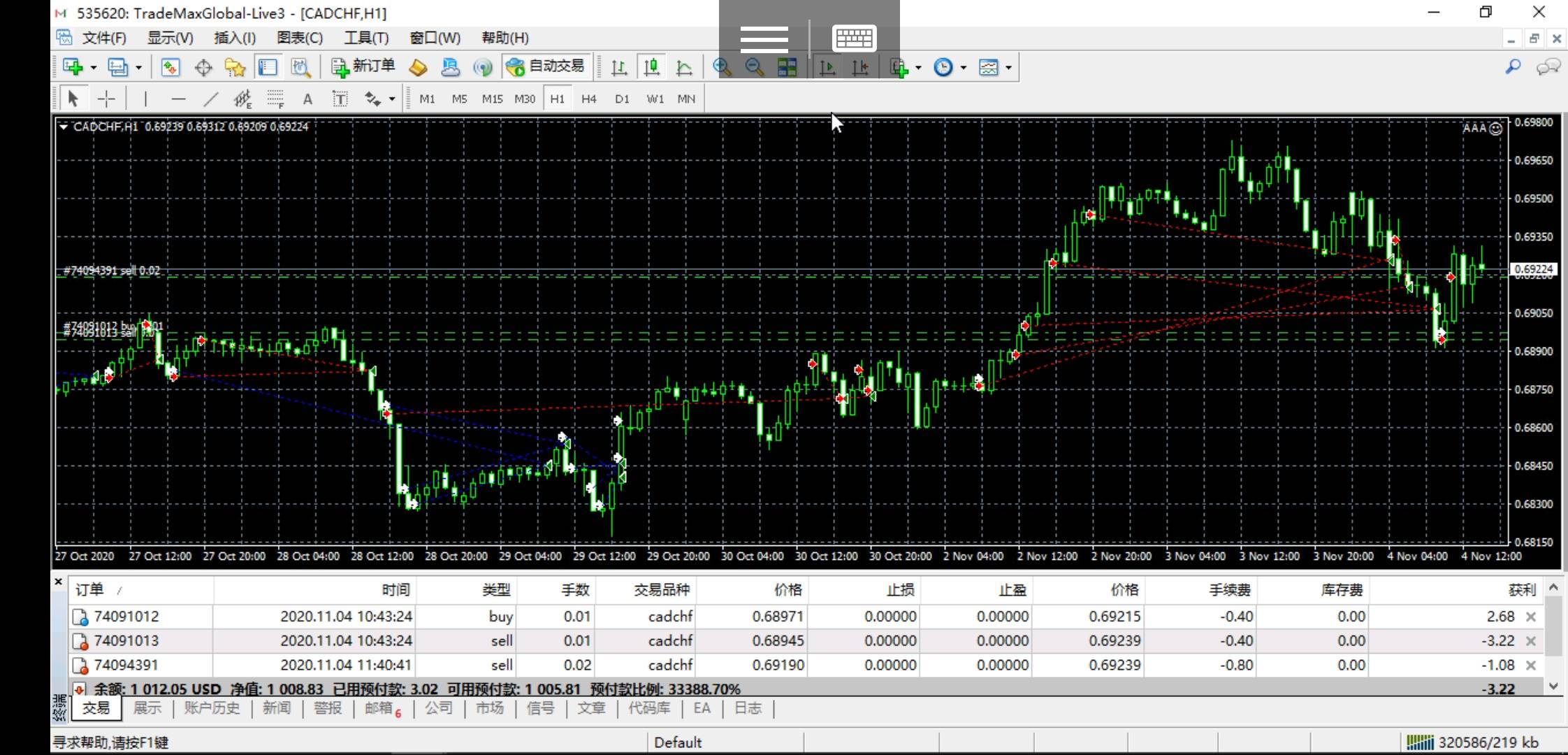Draw a trendline with the line tool

click(210, 99)
